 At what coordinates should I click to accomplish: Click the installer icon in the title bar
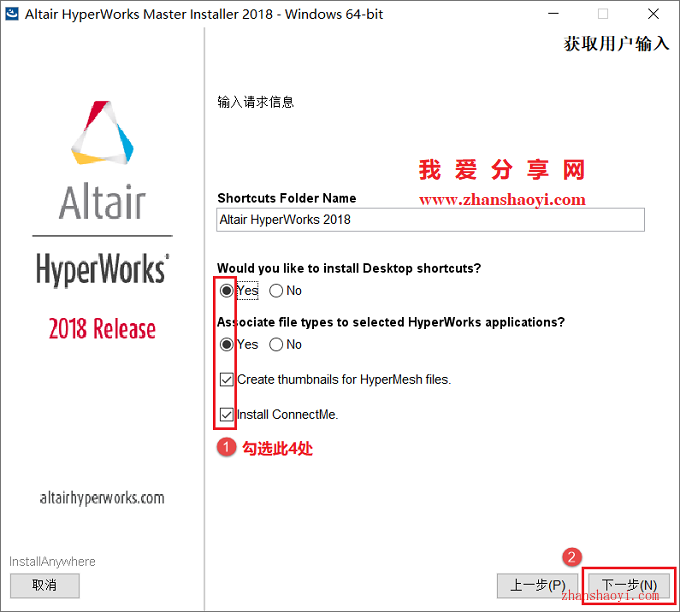[x=12, y=14]
